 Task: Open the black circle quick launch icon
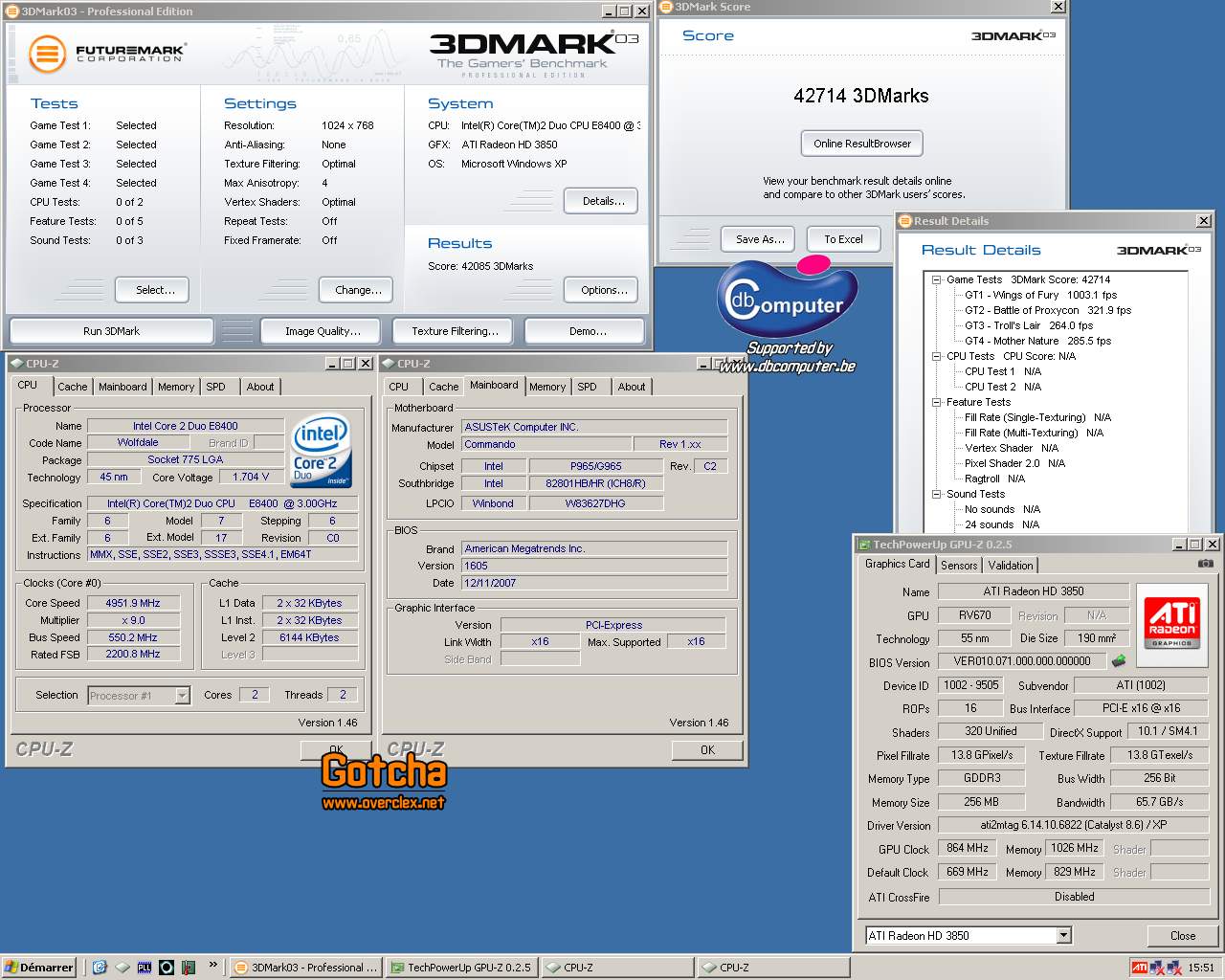coord(167,968)
